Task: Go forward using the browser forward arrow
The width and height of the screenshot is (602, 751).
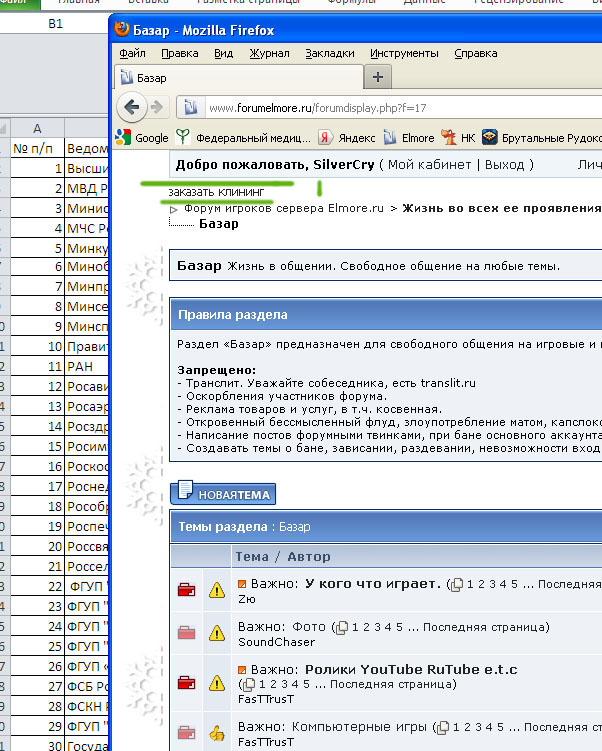Action: (157, 107)
